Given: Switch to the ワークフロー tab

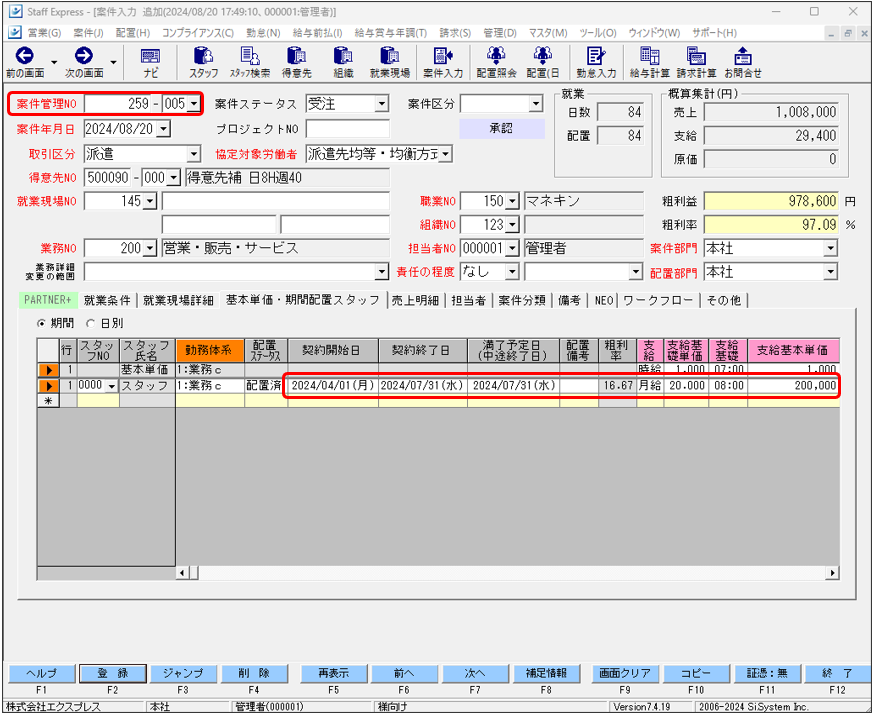Looking at the screenshot, I should point(658,301).
